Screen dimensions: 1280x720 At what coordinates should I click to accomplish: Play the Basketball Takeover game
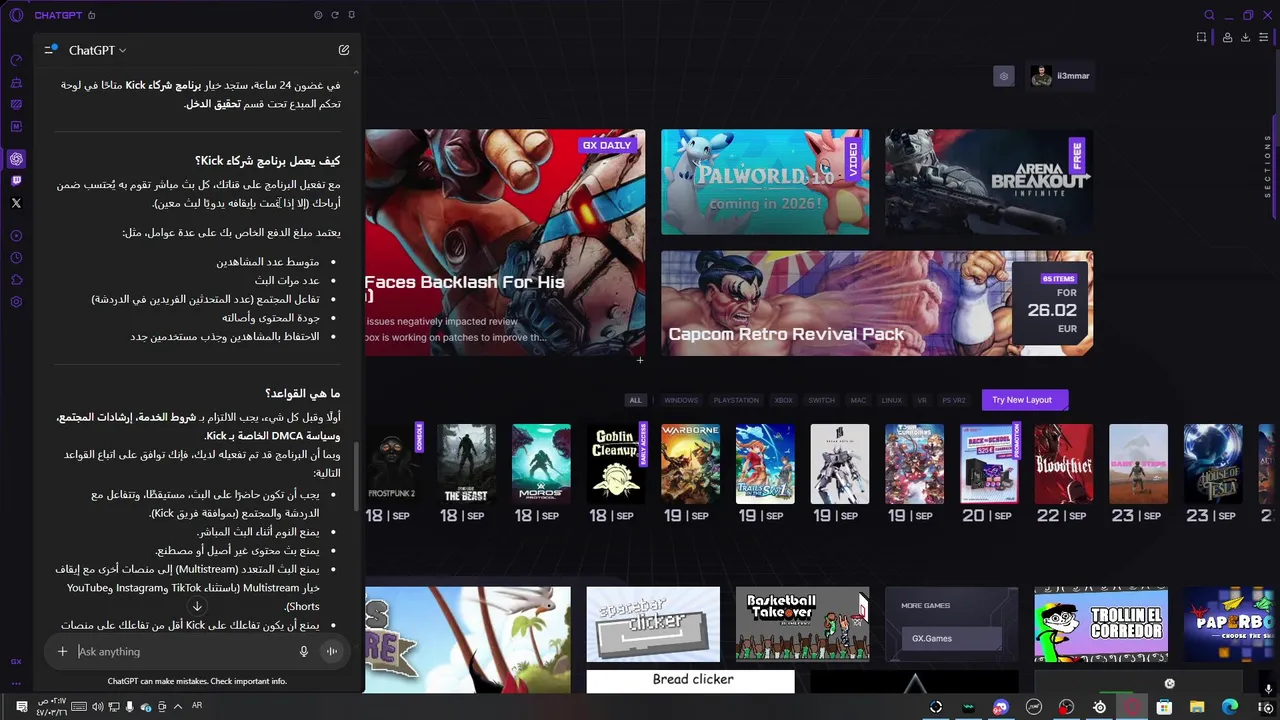click(802, 624)
